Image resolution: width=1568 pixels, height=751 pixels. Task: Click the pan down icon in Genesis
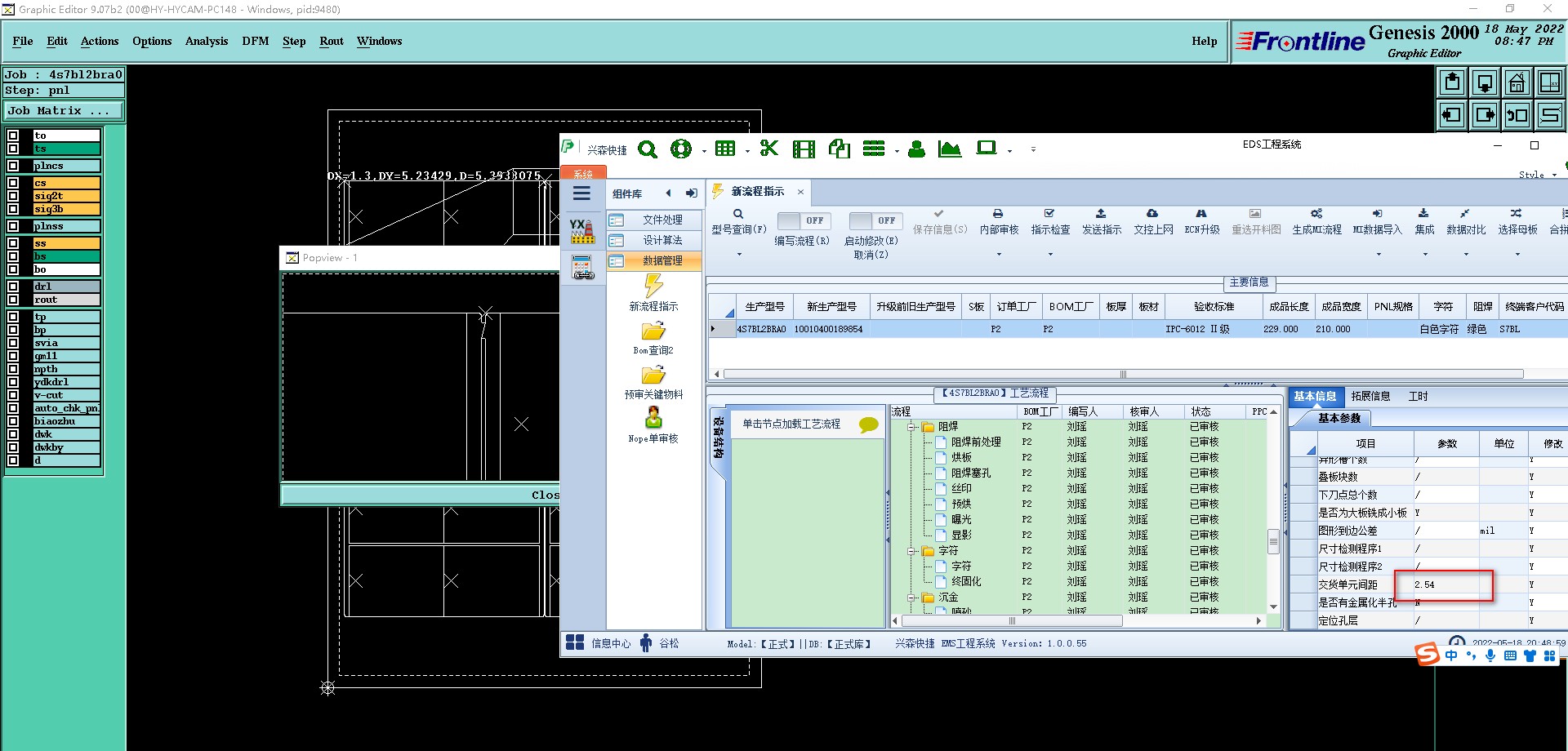1485,82
